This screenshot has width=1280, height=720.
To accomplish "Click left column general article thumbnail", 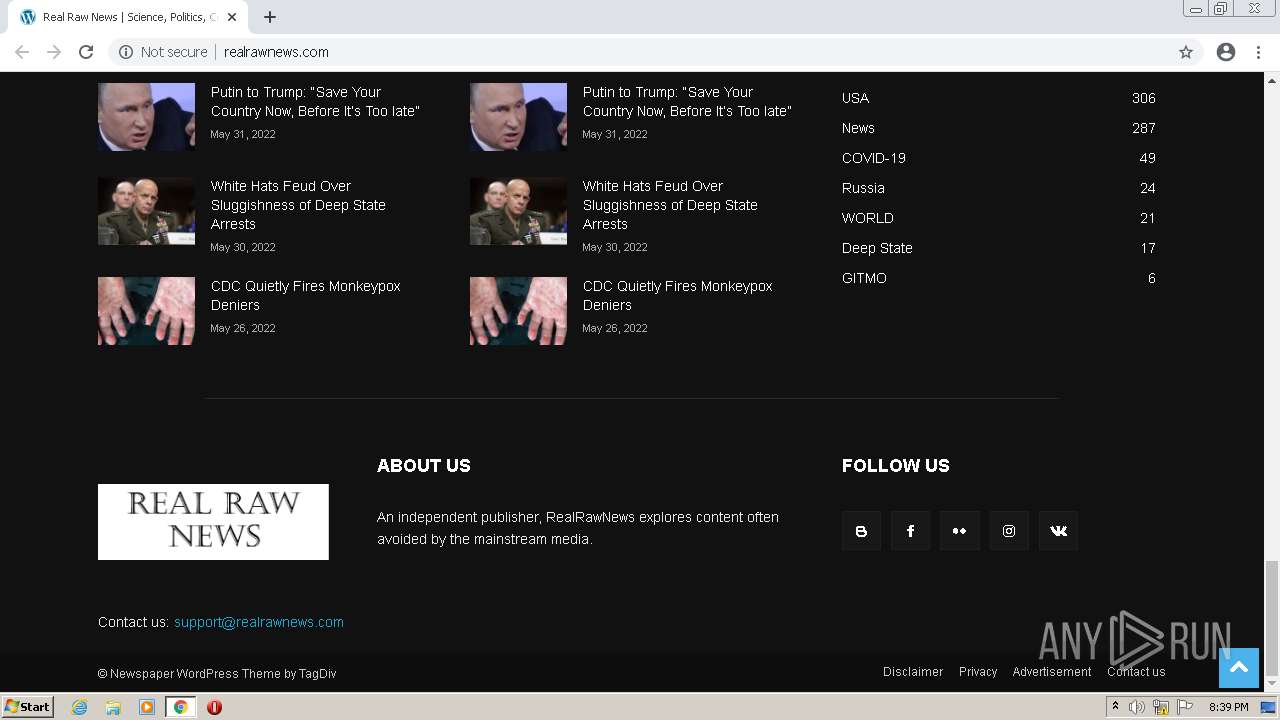I will pyautogui.click(x=146, y=211).
